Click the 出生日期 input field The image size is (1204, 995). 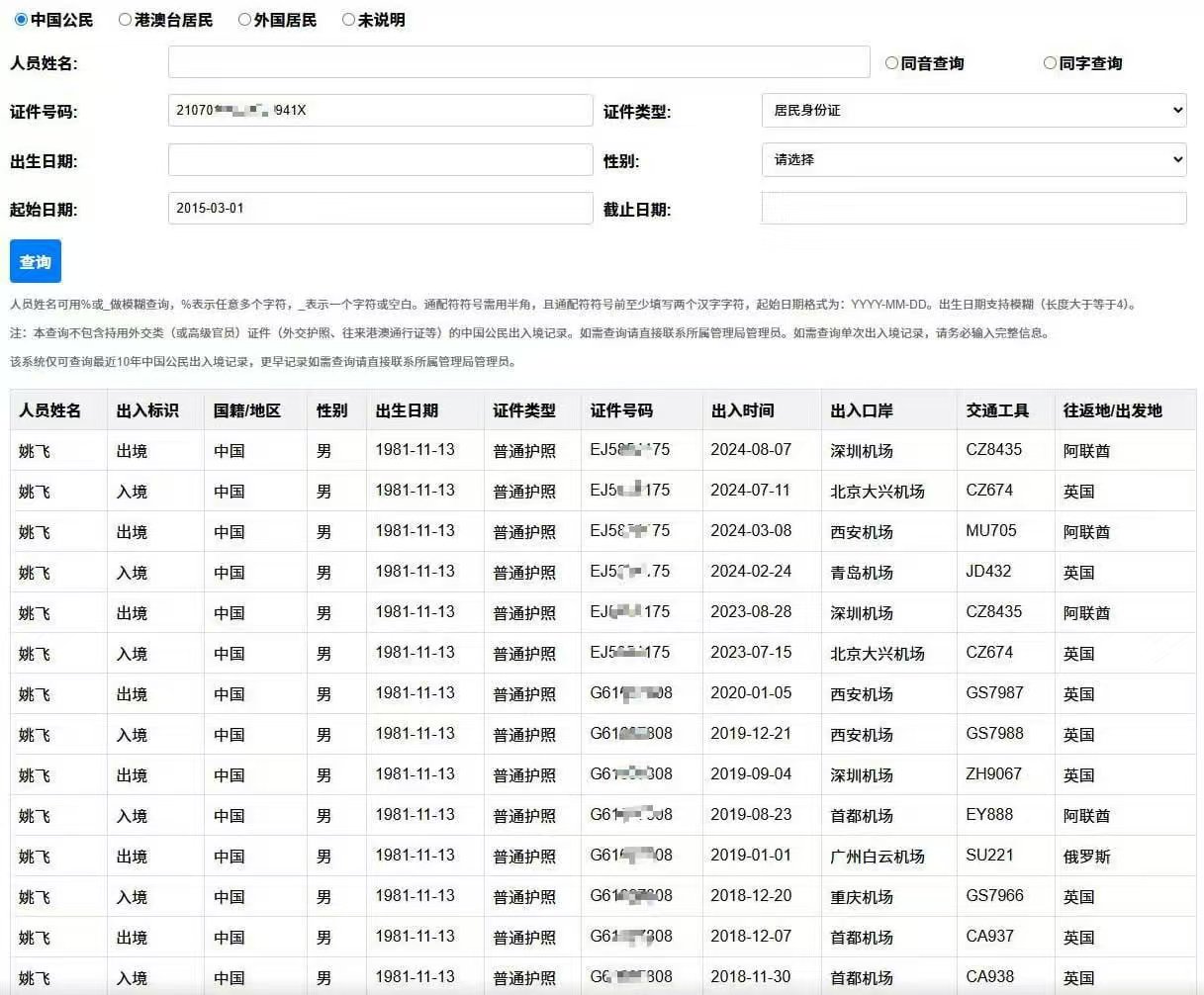pyautogui.click(x=380, y=159)
